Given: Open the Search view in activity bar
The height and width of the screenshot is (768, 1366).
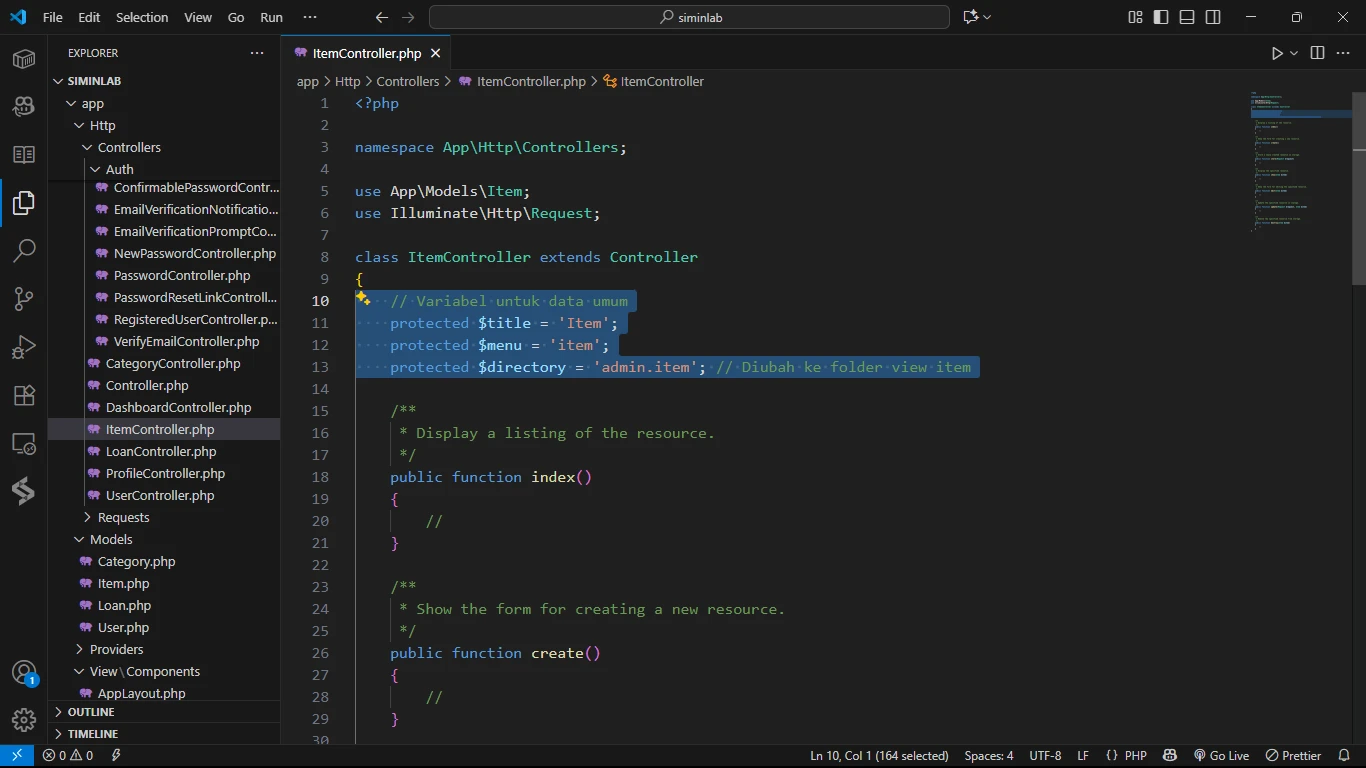Looking at the screenshot, I should click(x=24, y=250).
